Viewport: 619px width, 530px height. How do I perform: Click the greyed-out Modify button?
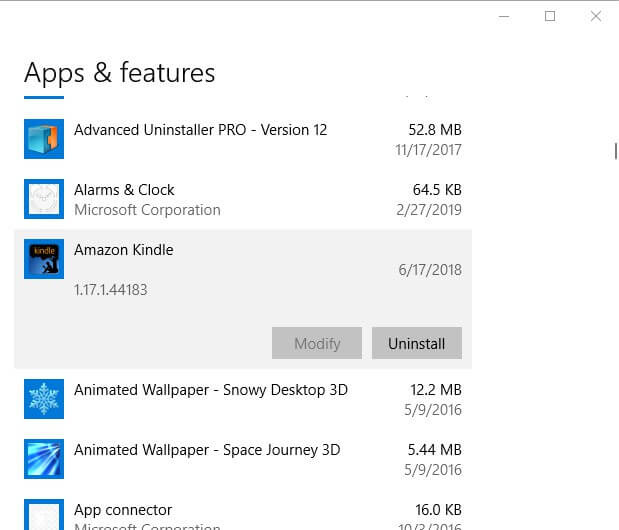pyautogui.click(x=317, y=343)
